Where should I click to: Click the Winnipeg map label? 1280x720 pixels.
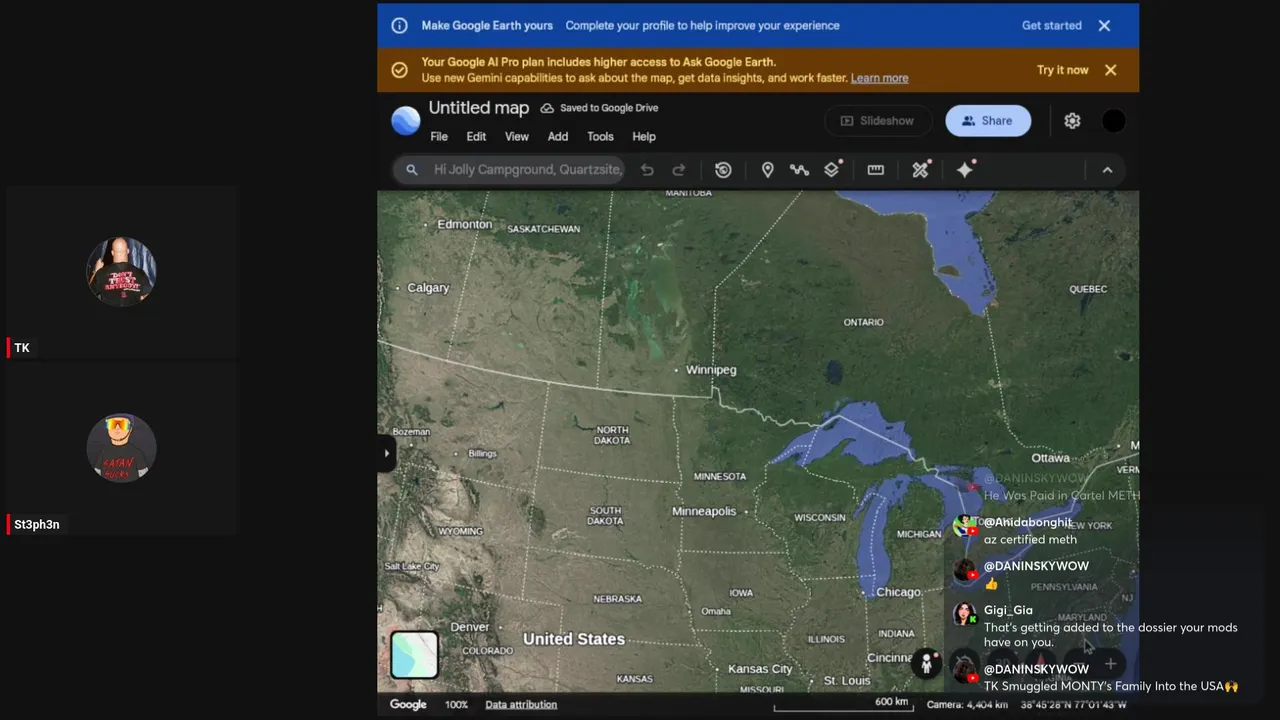click(711, 370)
